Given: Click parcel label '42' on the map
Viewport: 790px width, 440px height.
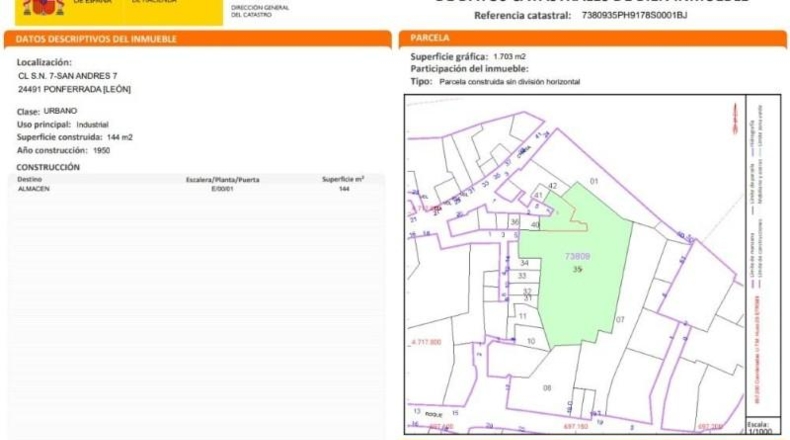Looking at the screenshot, I should point(553,186).
